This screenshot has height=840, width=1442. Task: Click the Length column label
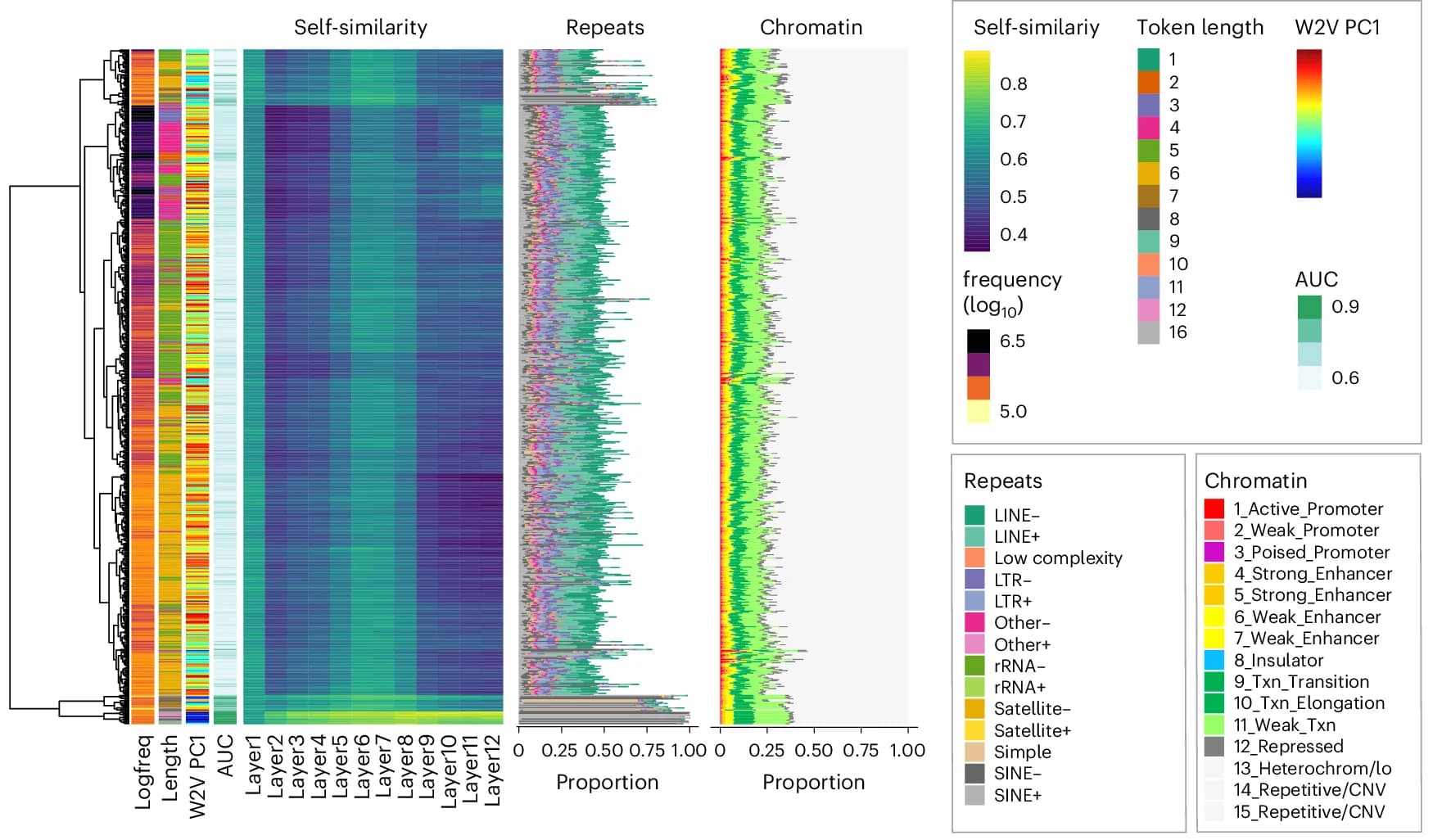(170, 767)
